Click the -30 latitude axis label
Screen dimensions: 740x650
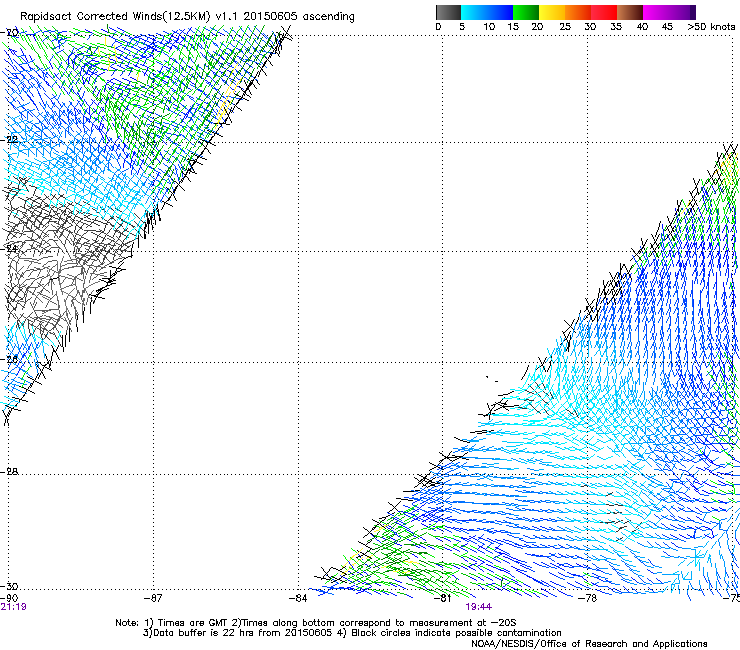[x=9, y=586]
